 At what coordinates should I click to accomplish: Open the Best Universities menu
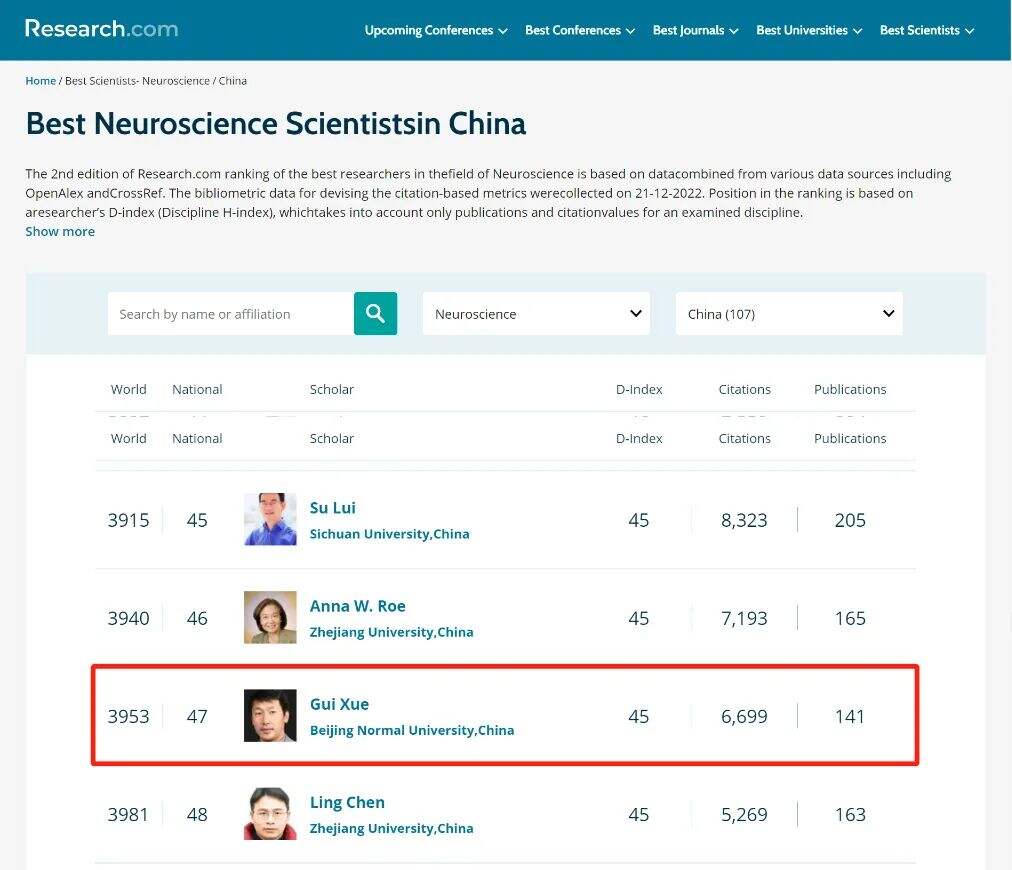tap(809, 30)
